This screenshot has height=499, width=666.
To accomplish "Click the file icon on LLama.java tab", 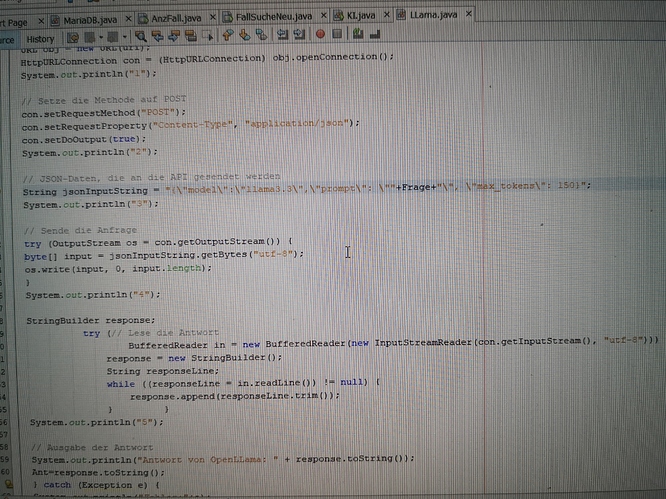I will coord(401,15).
